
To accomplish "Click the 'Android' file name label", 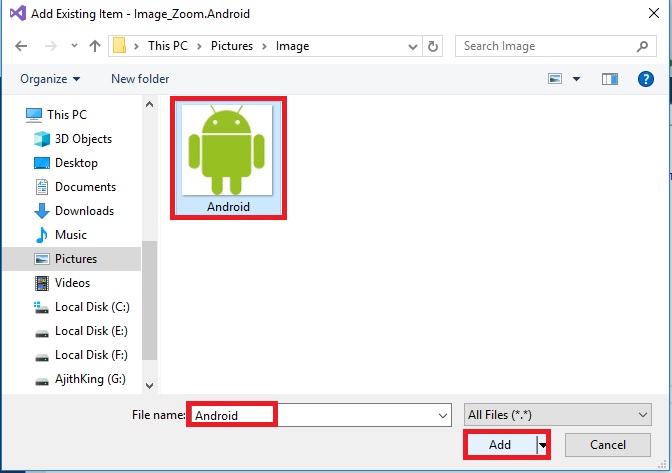I will (x=228, y=207).
